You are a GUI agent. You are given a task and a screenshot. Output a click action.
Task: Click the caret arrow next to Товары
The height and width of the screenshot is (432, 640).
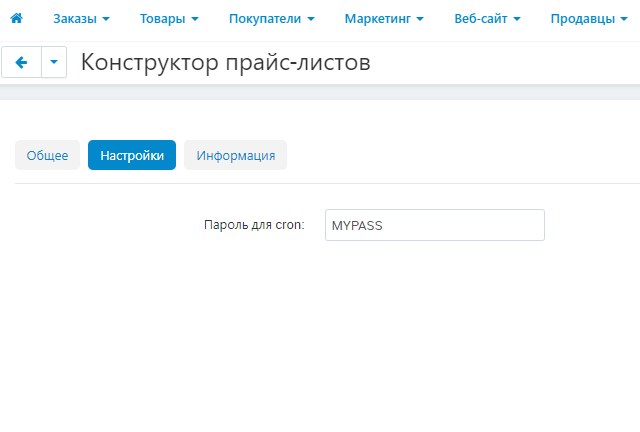coord(194,20)
